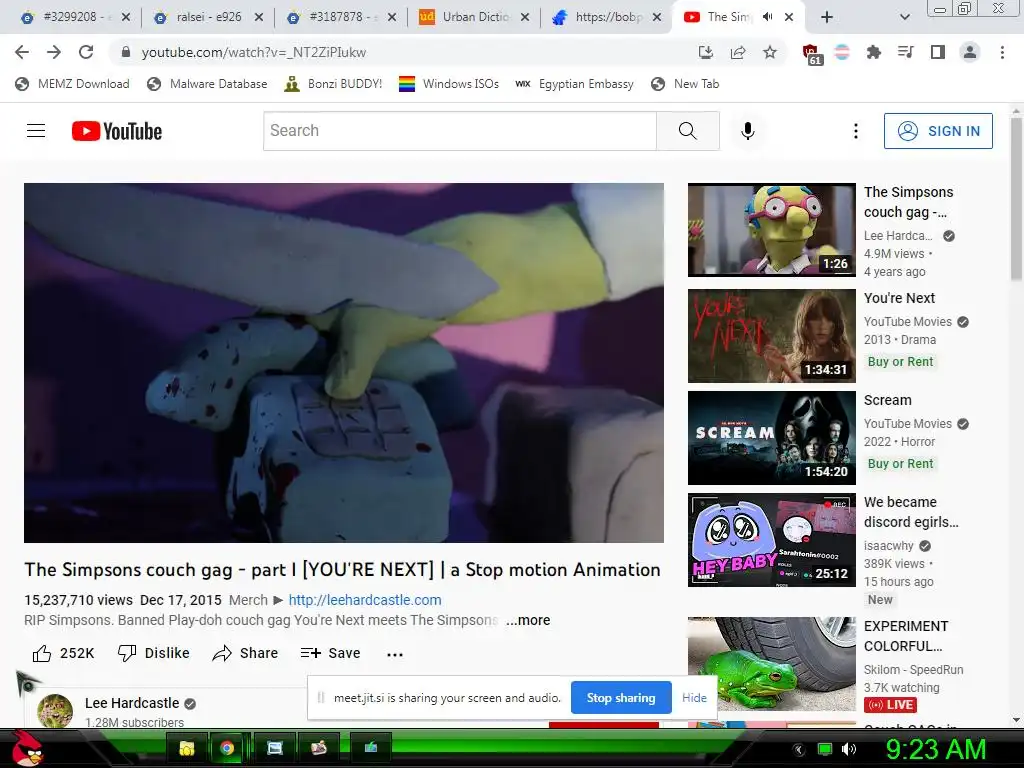1024x768 pixels.
Task: Open Egyptian Embassy bookmark
Action: 574,84
